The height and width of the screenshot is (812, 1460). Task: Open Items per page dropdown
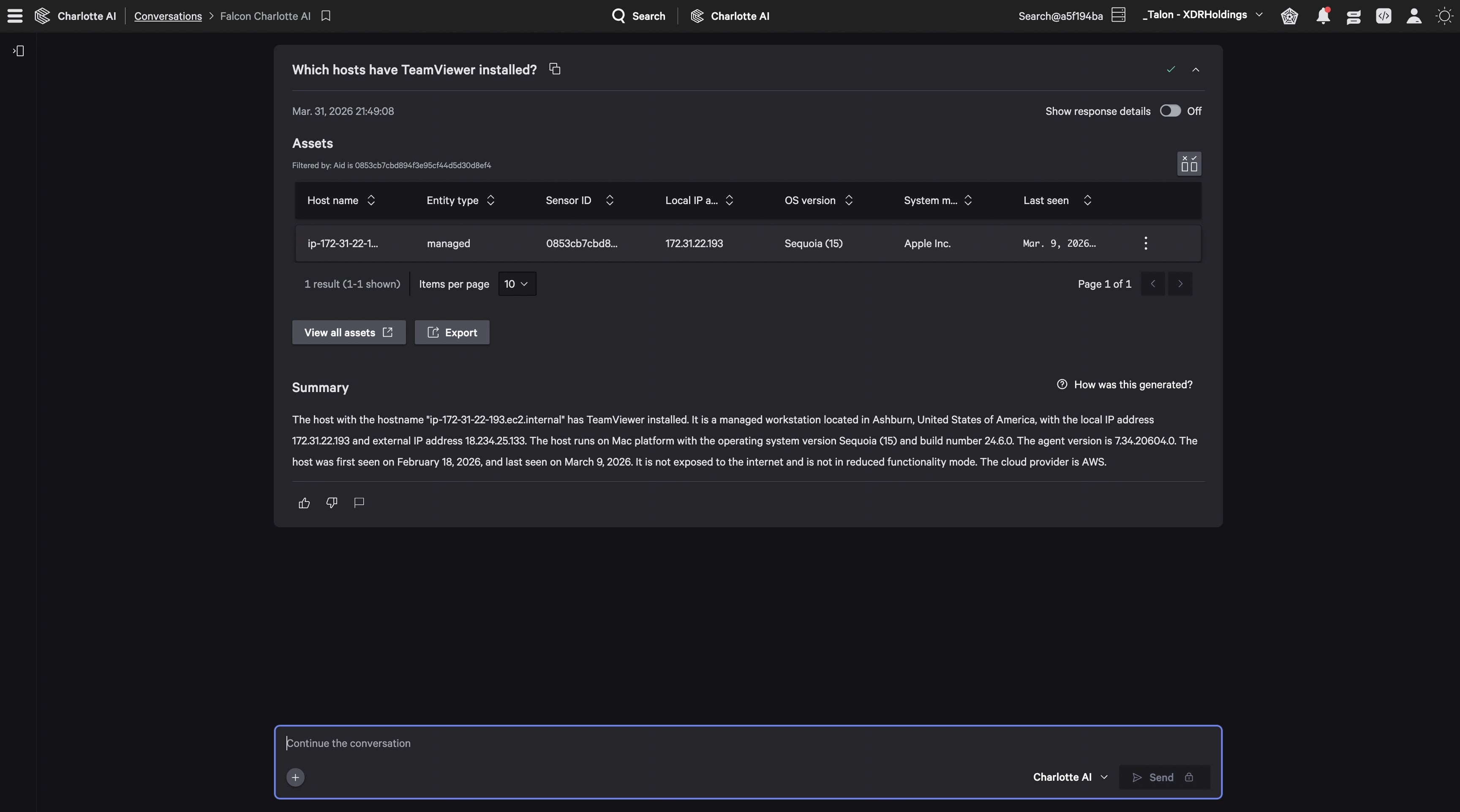click(x=516, y=284)
